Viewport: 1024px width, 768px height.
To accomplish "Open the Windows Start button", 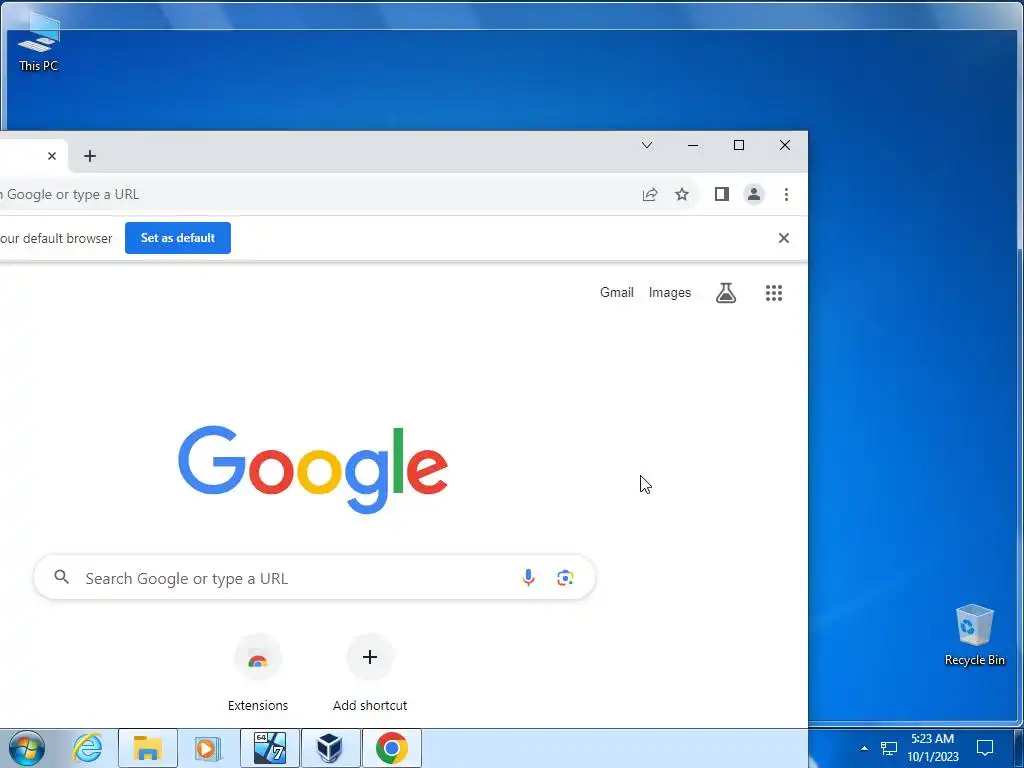I will (x=27, y=748).
